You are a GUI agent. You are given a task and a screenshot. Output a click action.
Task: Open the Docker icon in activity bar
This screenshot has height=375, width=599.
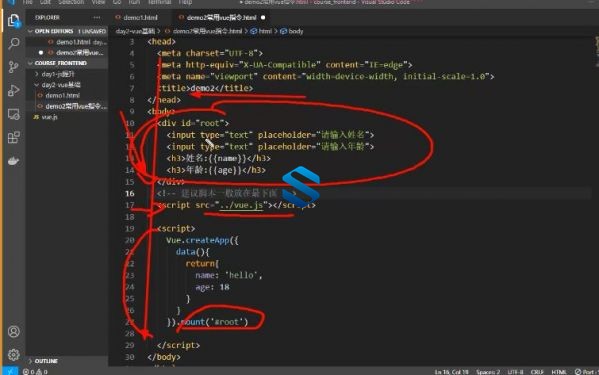pos(14,161)
